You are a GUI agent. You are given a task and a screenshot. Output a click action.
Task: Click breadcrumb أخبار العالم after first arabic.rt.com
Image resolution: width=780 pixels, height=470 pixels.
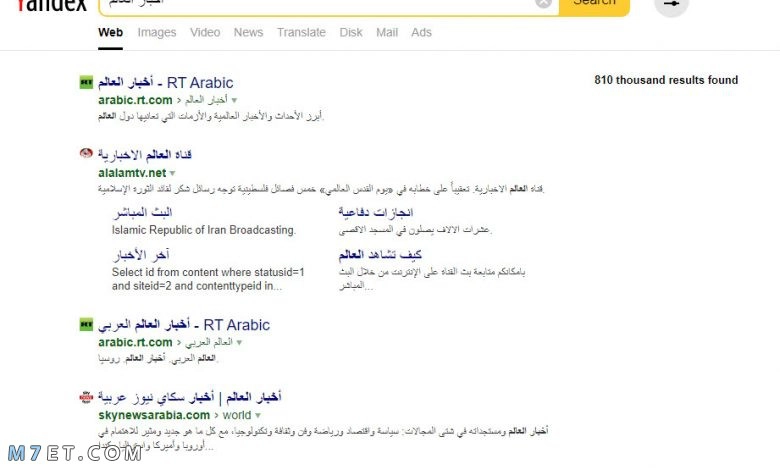click(206, 100)
